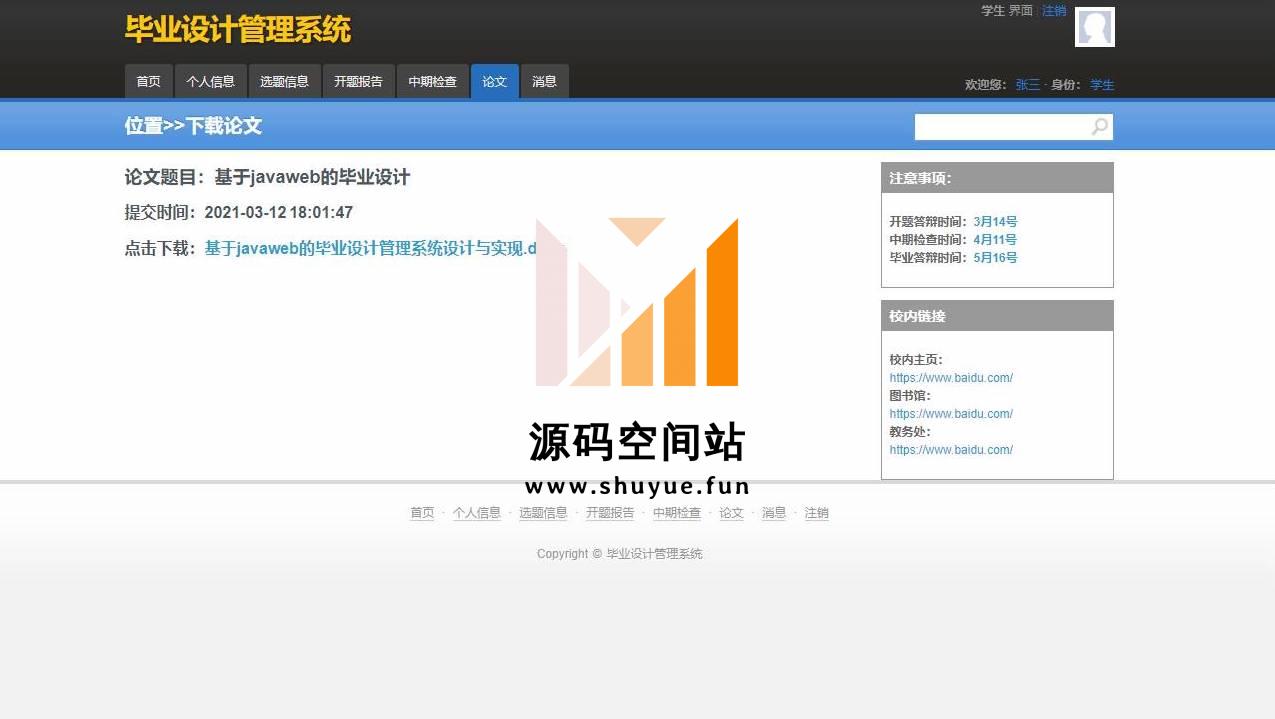Click the active 论文 nav tab
This screenshot has width=1275, height=719.
[x=495, y=82]
